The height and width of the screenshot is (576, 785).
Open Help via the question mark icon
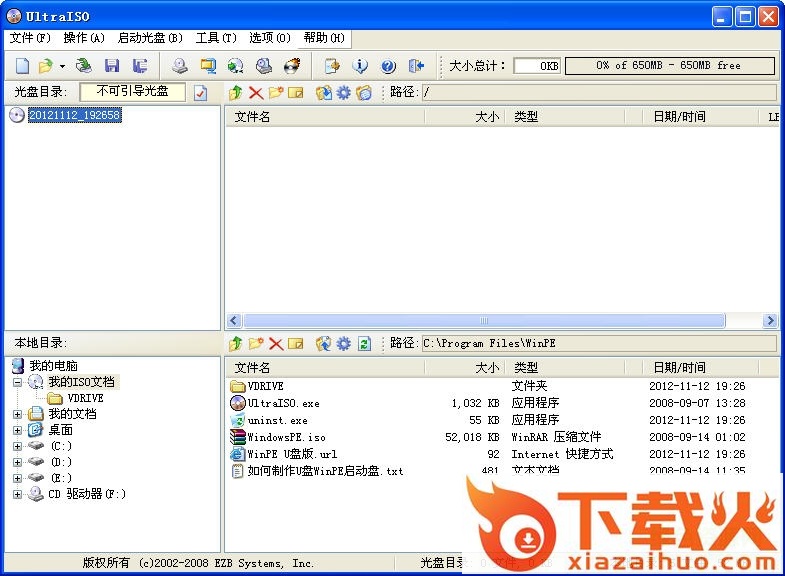[388, 66]
